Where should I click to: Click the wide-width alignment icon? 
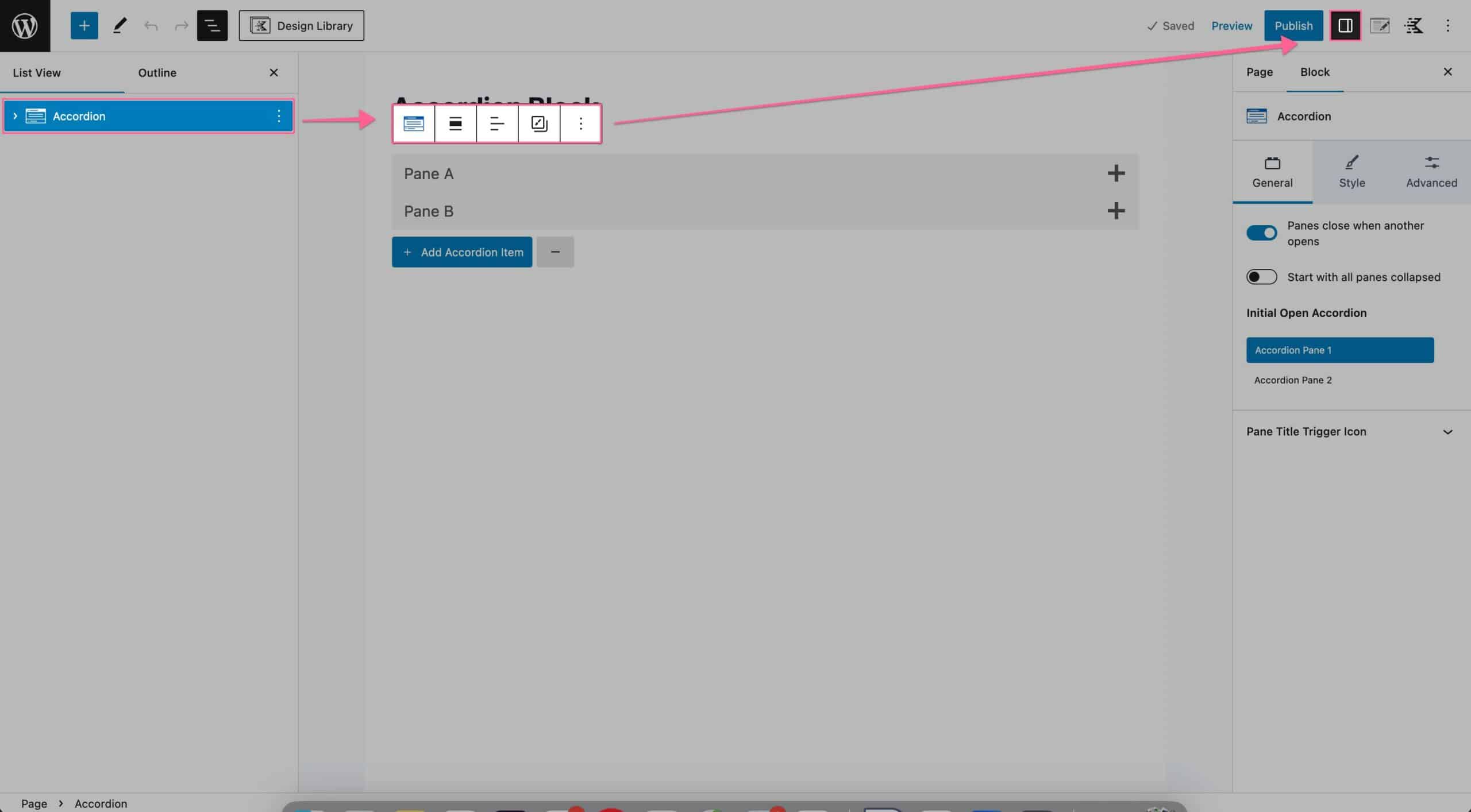455,124
